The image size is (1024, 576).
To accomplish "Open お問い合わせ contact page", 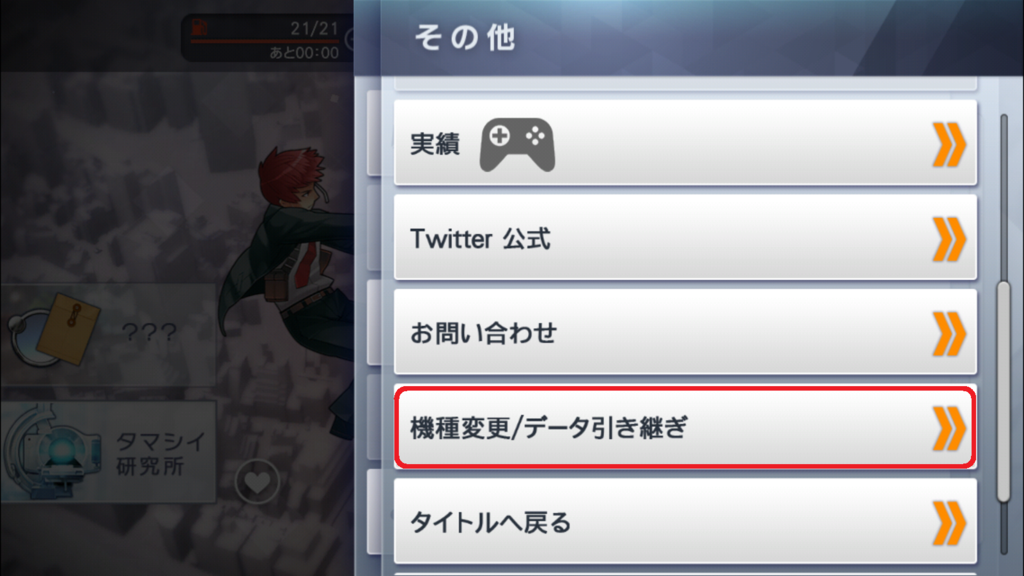I will pyautogui.click(x=685, y=332).
